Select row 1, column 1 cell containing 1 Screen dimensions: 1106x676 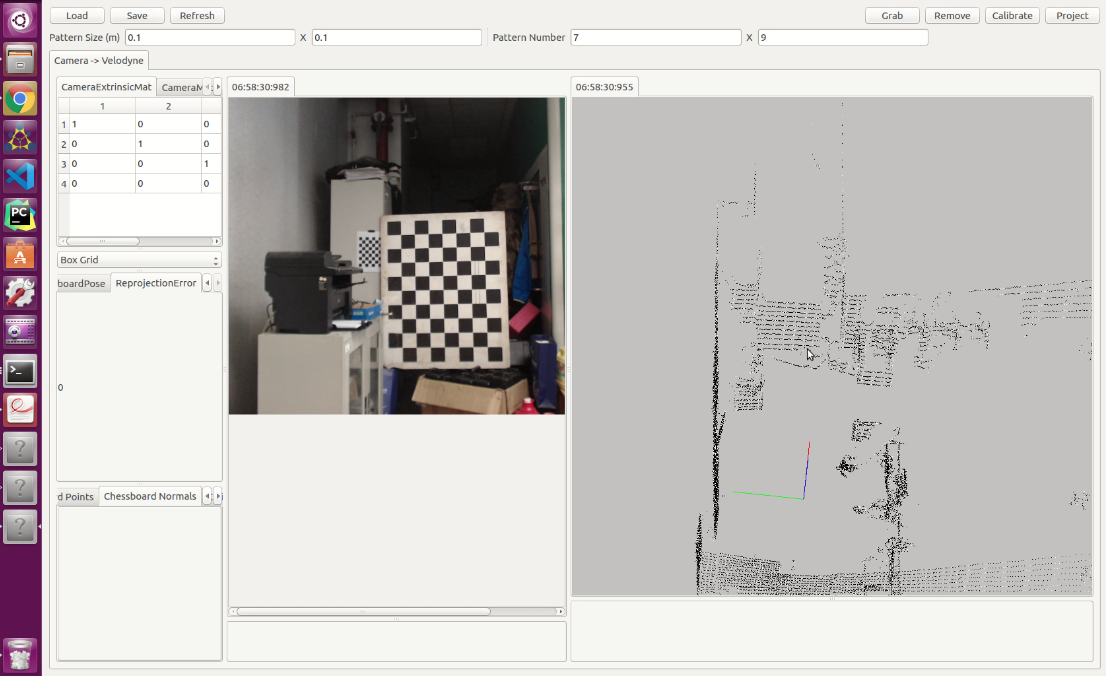pyautogui.click(x=102, y=124)
